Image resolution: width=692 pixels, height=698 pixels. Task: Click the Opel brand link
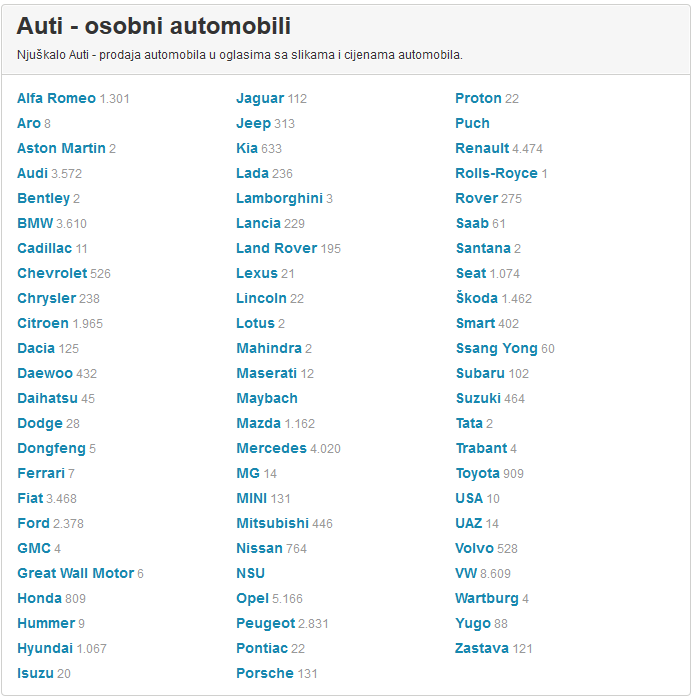coord(252,598)
